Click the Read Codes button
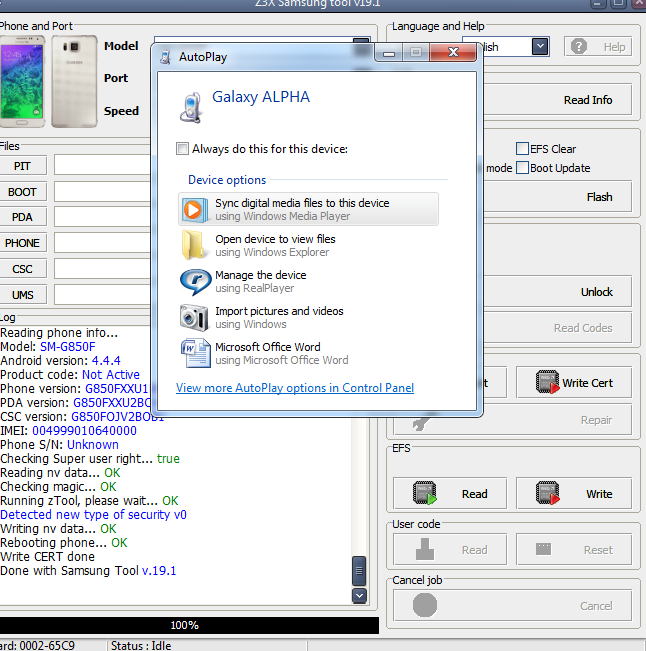This screenshot has height=651, width=646. pos(558,328)
